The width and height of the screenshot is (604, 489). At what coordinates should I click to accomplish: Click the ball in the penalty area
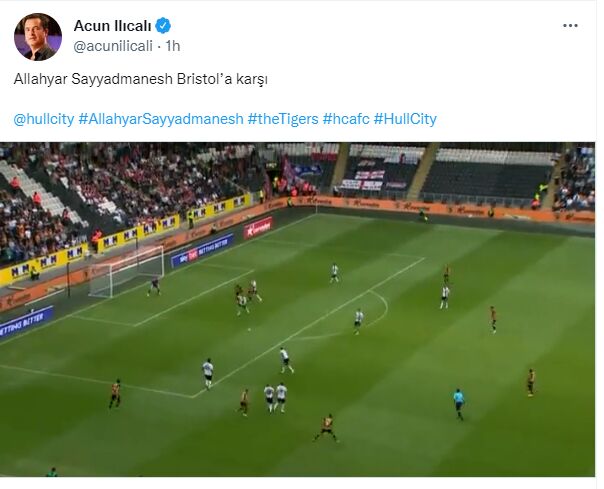tap(249, 329)
